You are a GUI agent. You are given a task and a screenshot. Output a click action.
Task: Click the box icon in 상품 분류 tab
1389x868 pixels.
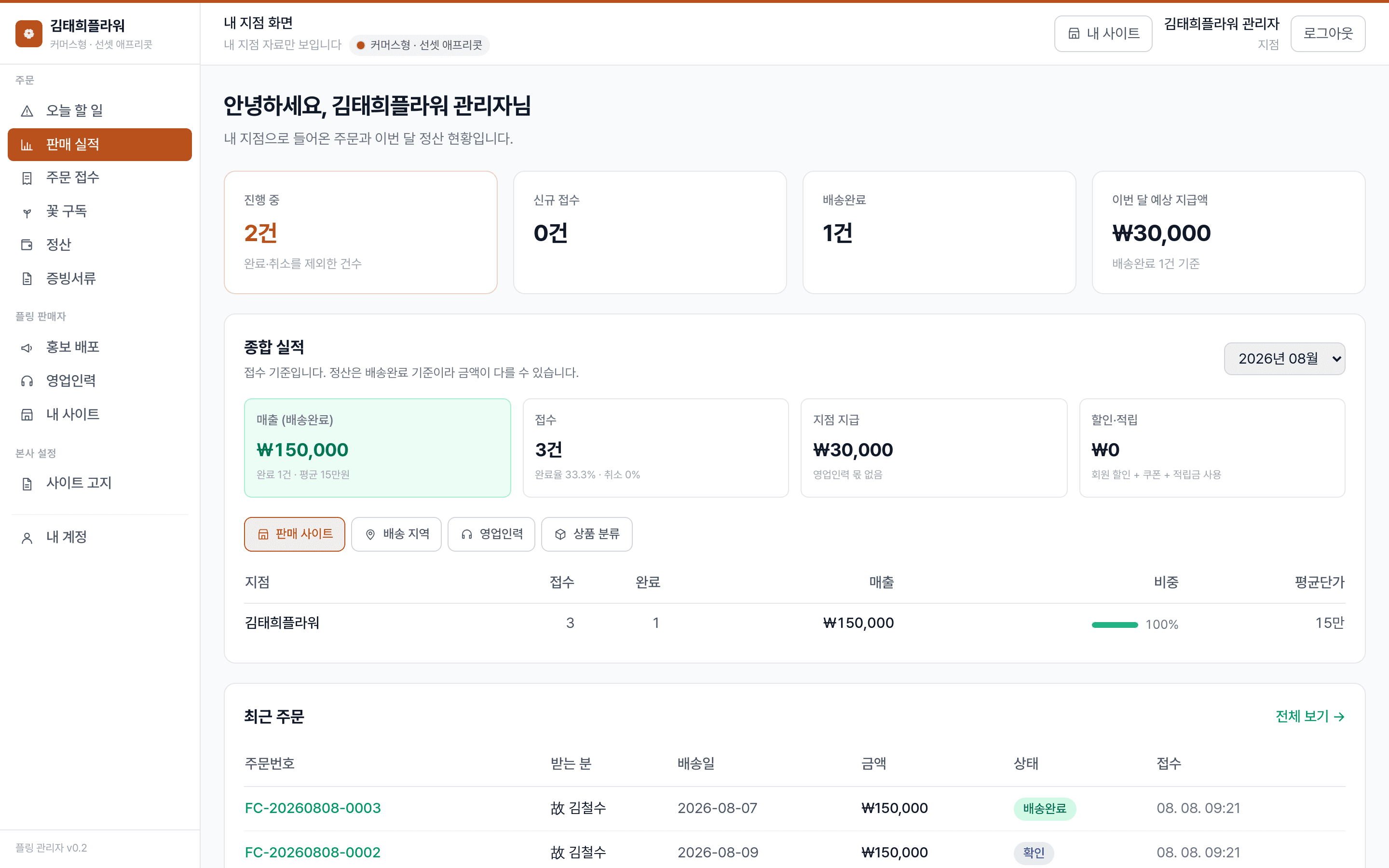point(560,534)
